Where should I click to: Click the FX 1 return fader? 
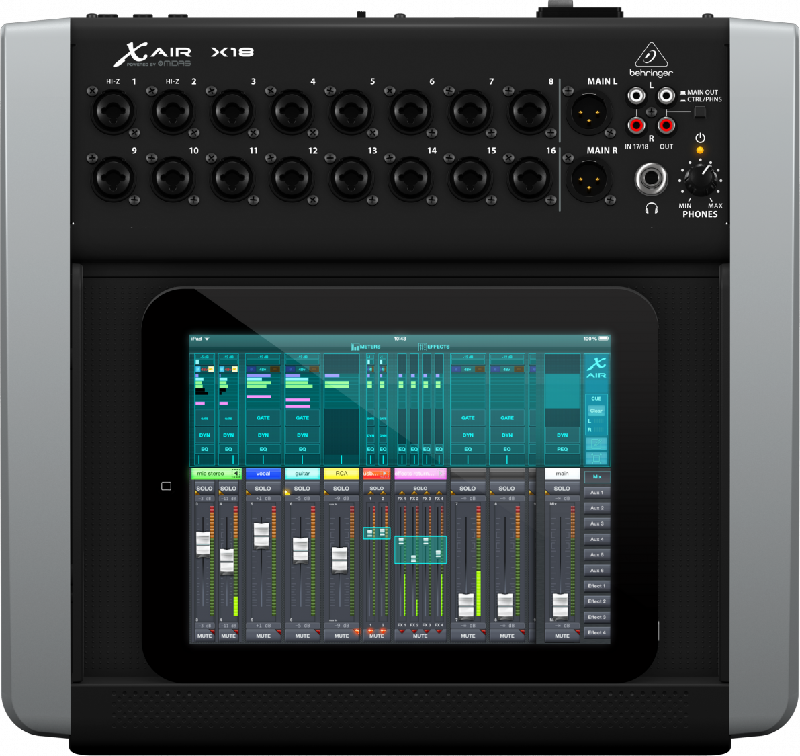(x=401, y=541)
